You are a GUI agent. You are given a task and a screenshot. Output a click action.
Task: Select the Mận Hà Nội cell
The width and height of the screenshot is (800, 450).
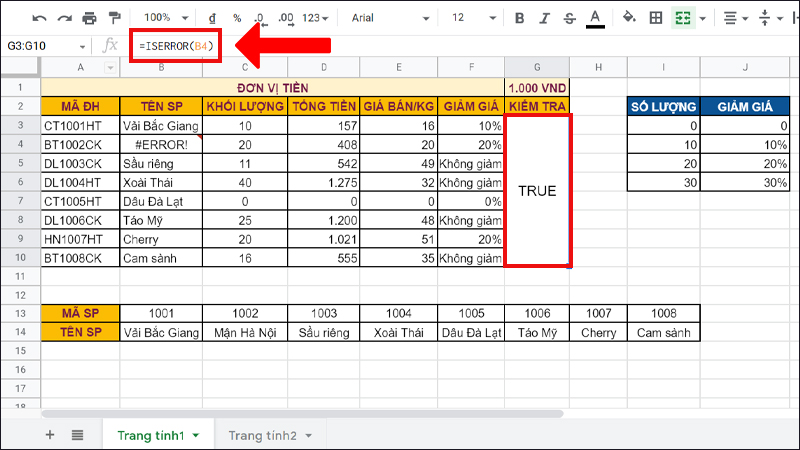pyautogui.click(x=245, y=333)
